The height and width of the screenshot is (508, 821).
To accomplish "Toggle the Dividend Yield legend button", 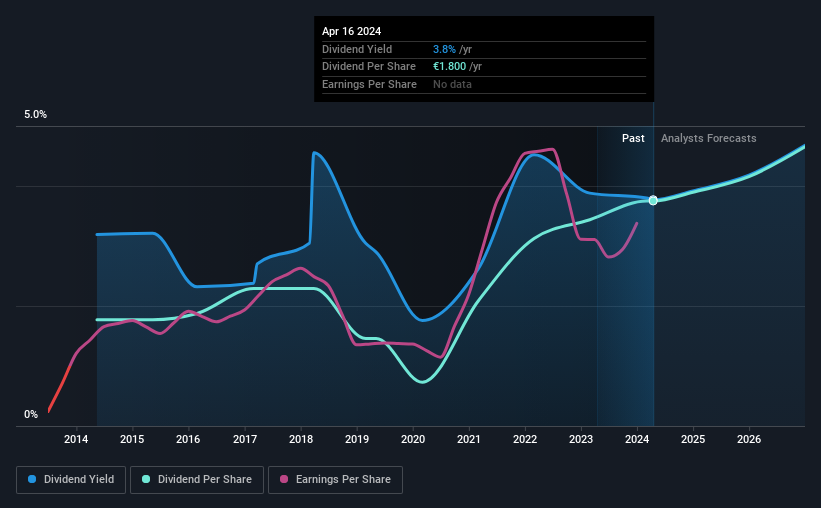I will click(x=71, y=480).
